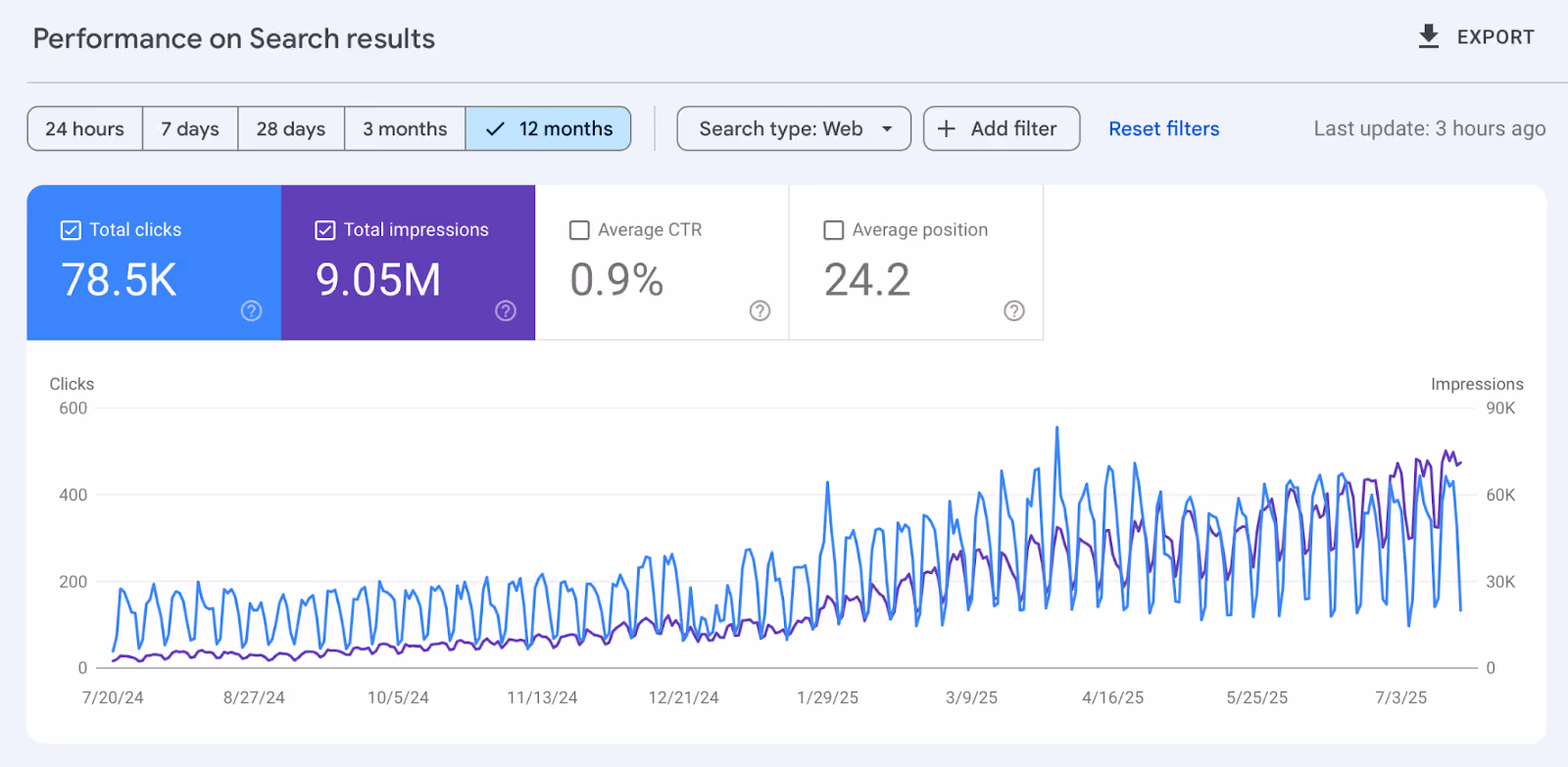Switch to the 7 days range
The image size is (1568, 767).
[190, 129]
